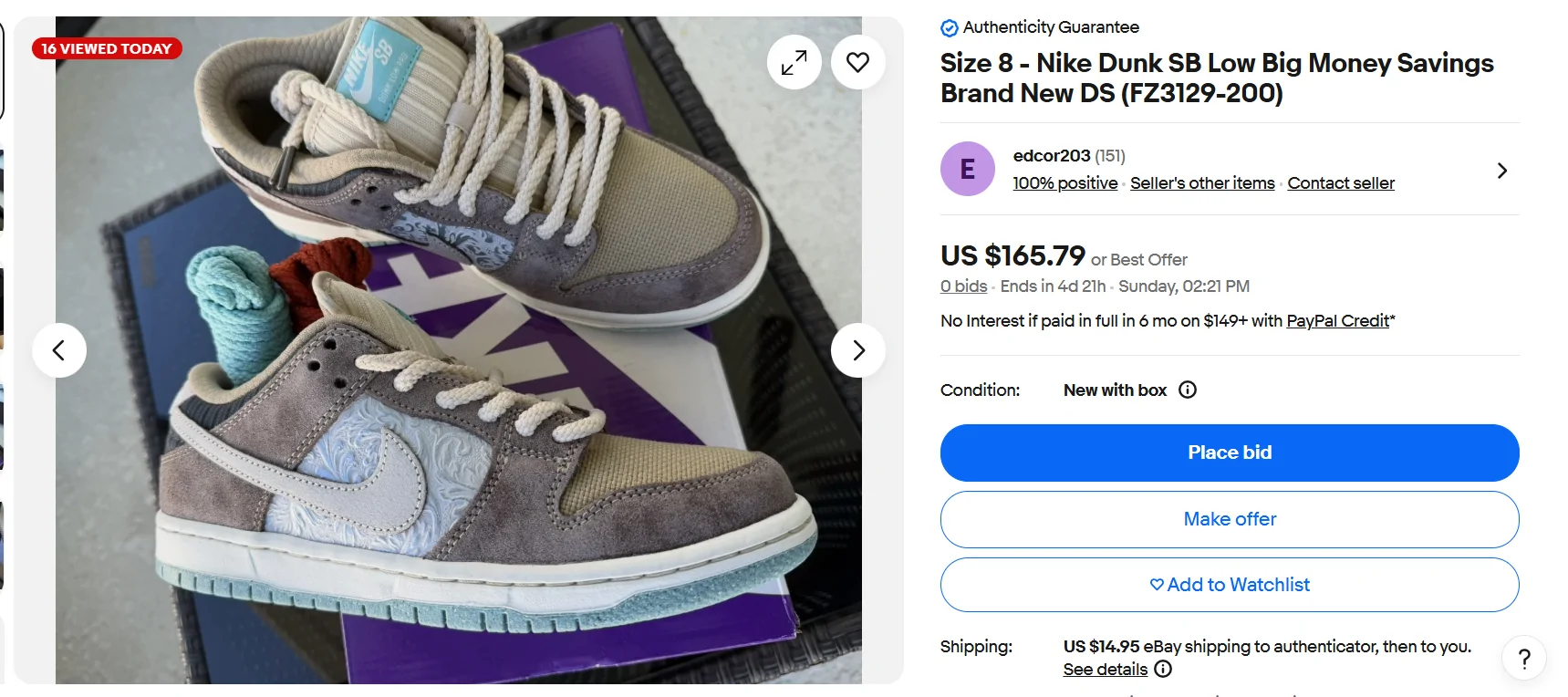Screen dimensions: 1568x697
Task: Expand seller details via right chevron
Action: (1501, 170)
